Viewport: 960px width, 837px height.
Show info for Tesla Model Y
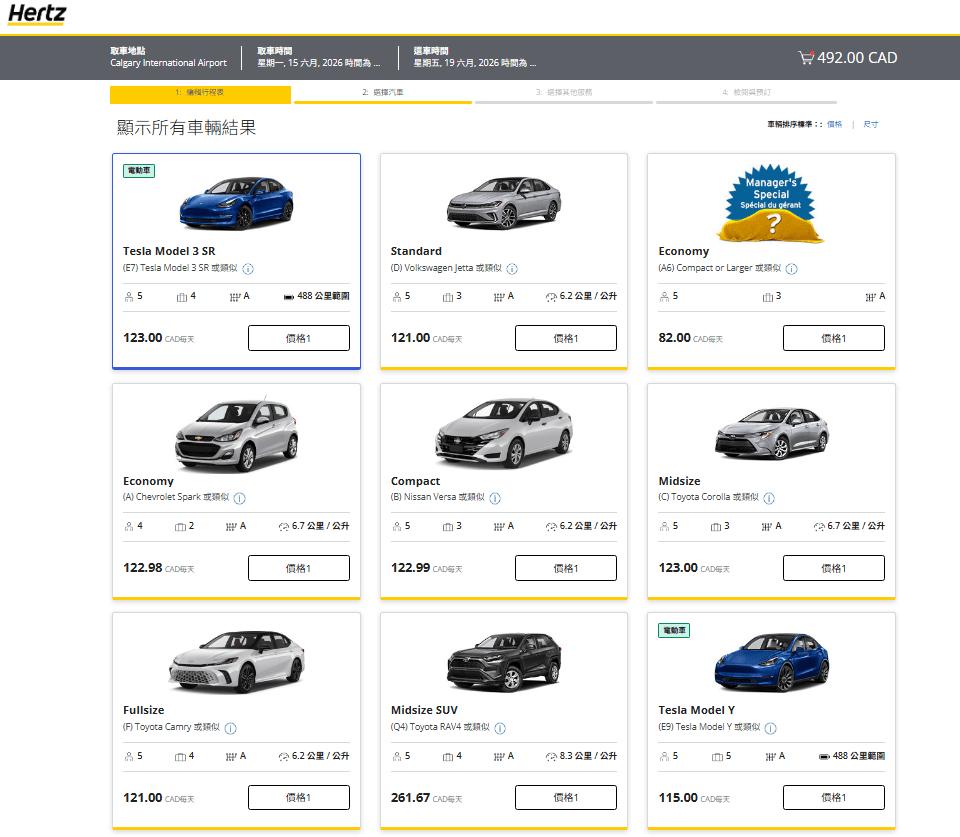click(x=771, y=728)
